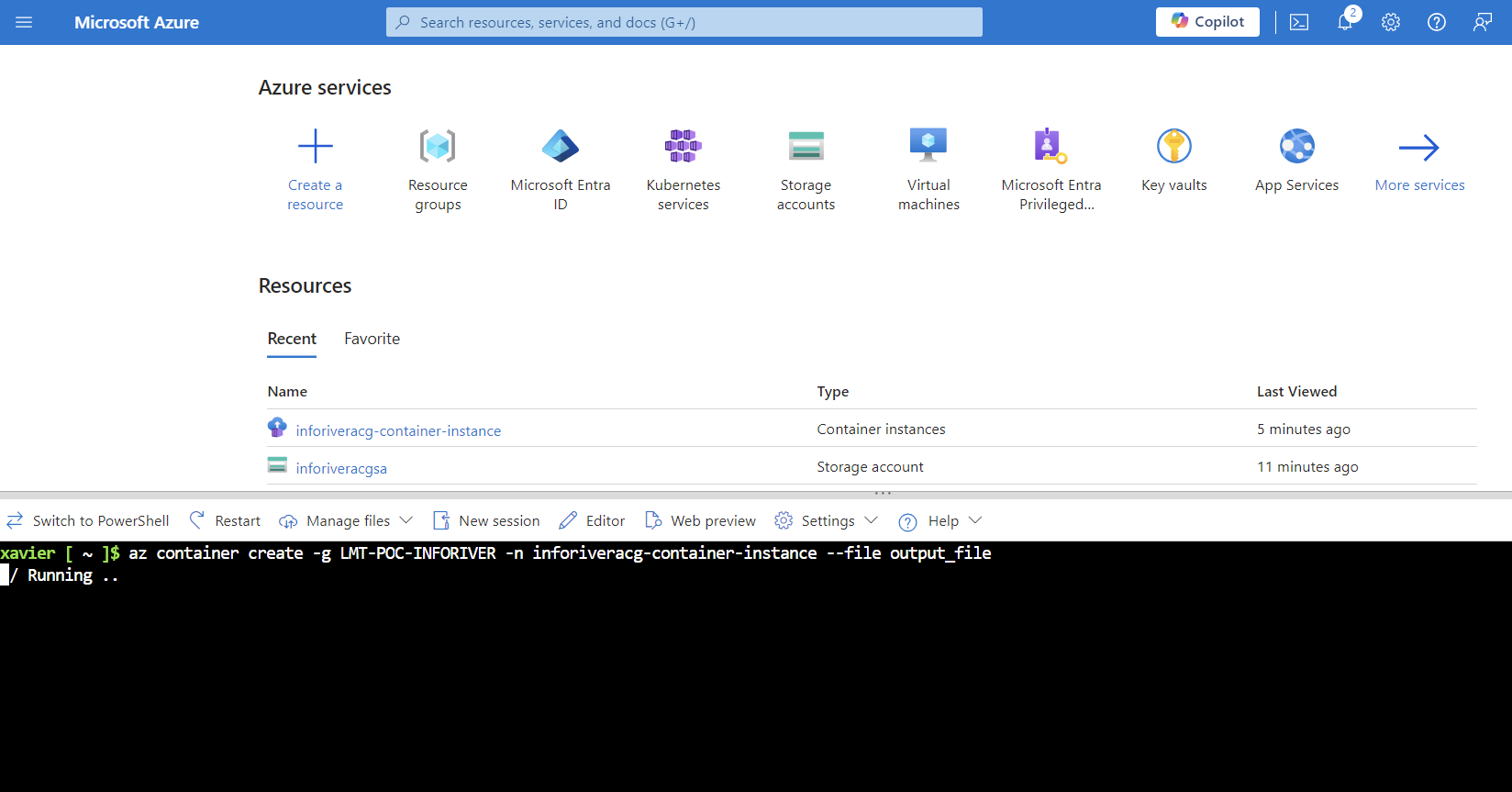Open inforiveracg-container-instance resource link
This screenshot has height=792, width=1512.
coord(398,430)
